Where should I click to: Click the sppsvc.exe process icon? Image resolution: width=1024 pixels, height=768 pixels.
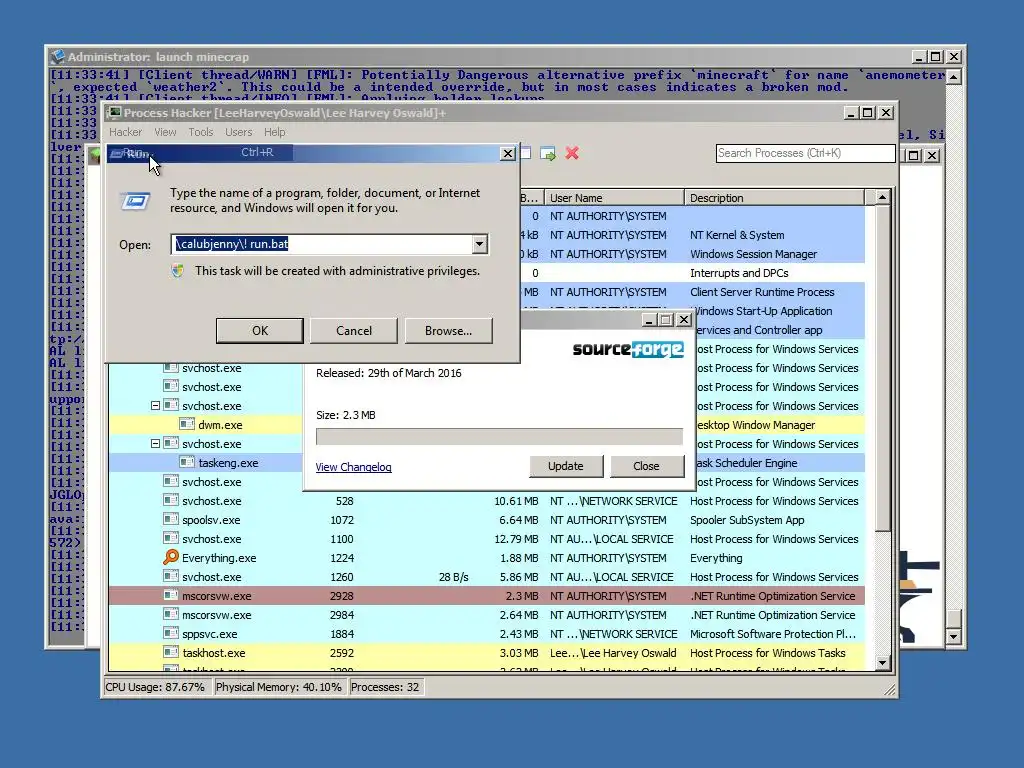coord(170,633)
